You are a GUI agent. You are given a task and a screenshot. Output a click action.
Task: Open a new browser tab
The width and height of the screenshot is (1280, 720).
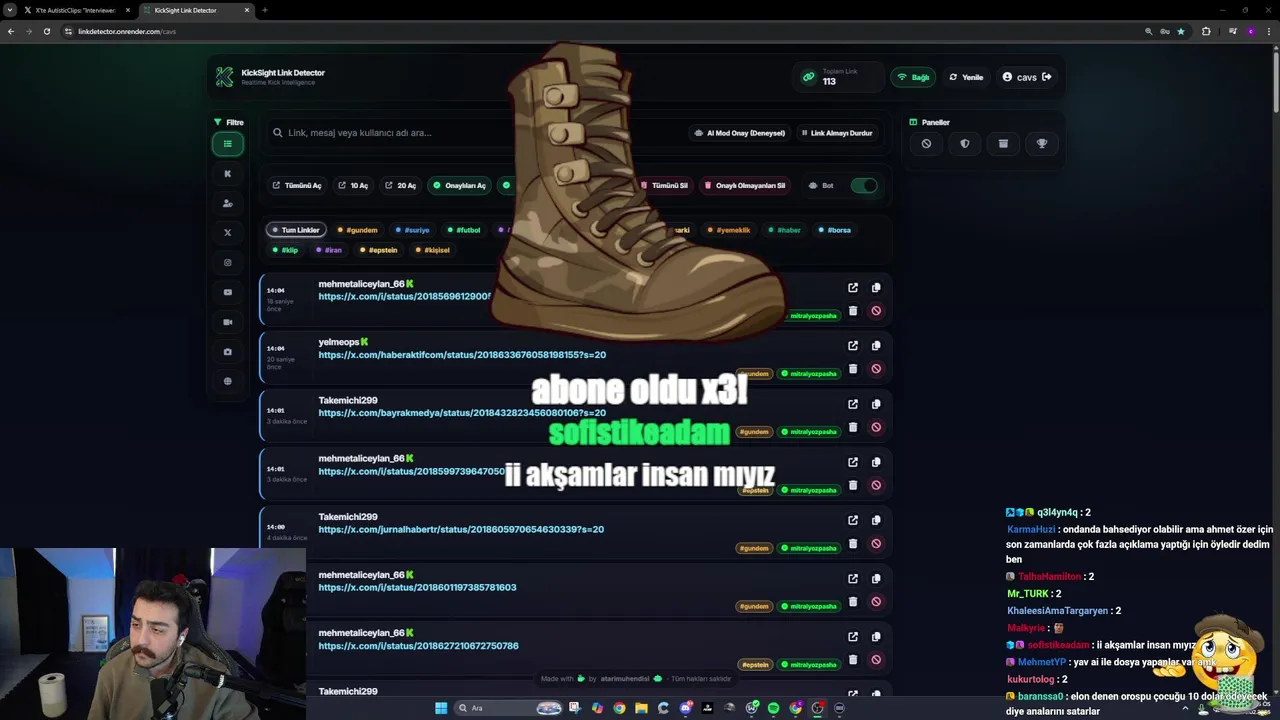pos(264,10)
